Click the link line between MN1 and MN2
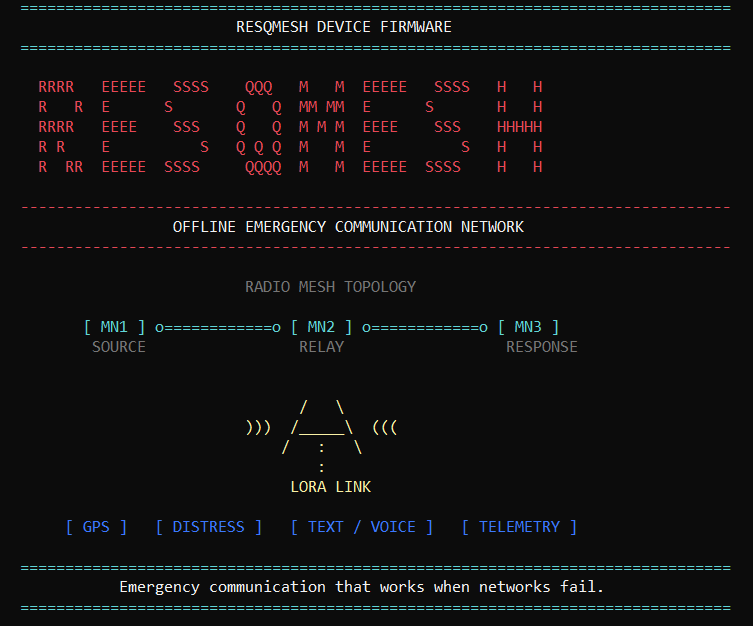This screenshot has height=626, width=753. coord(218,328)
